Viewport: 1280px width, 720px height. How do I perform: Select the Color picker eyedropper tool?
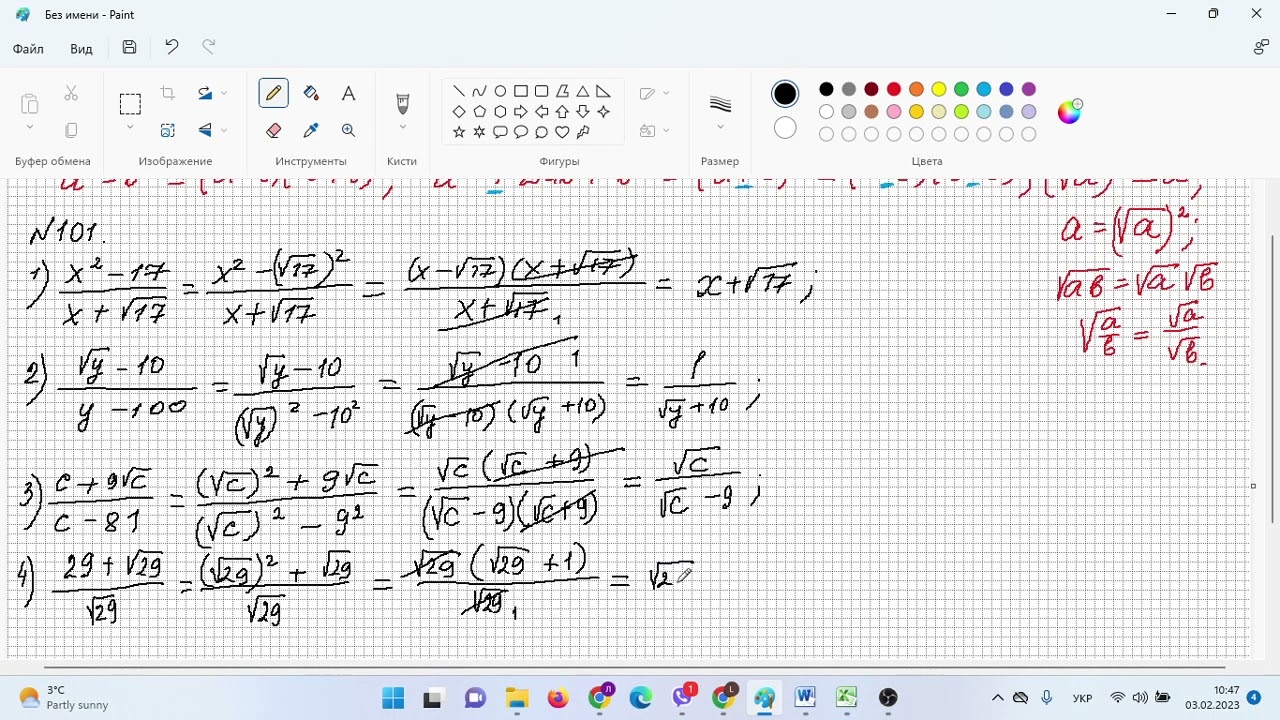point(311,130)
